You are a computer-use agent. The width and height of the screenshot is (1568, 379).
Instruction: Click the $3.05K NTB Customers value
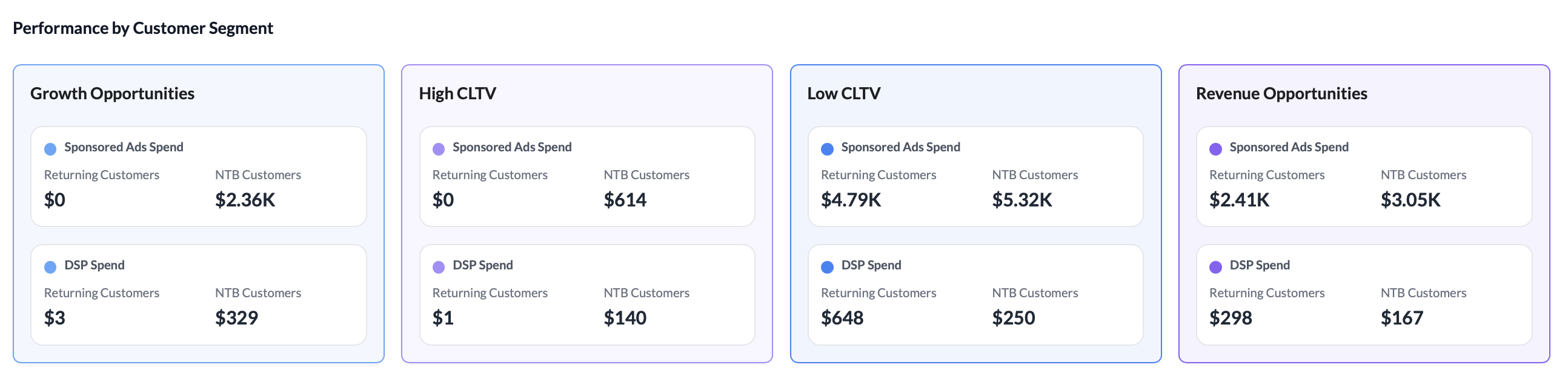tap(1410, 200)
